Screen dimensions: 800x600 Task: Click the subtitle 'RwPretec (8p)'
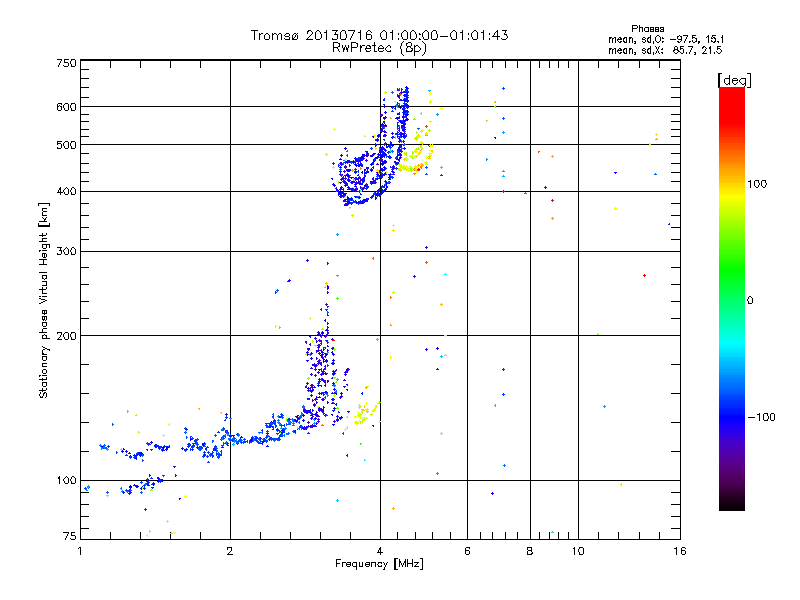pyautogui.click(x=379, y=48)
